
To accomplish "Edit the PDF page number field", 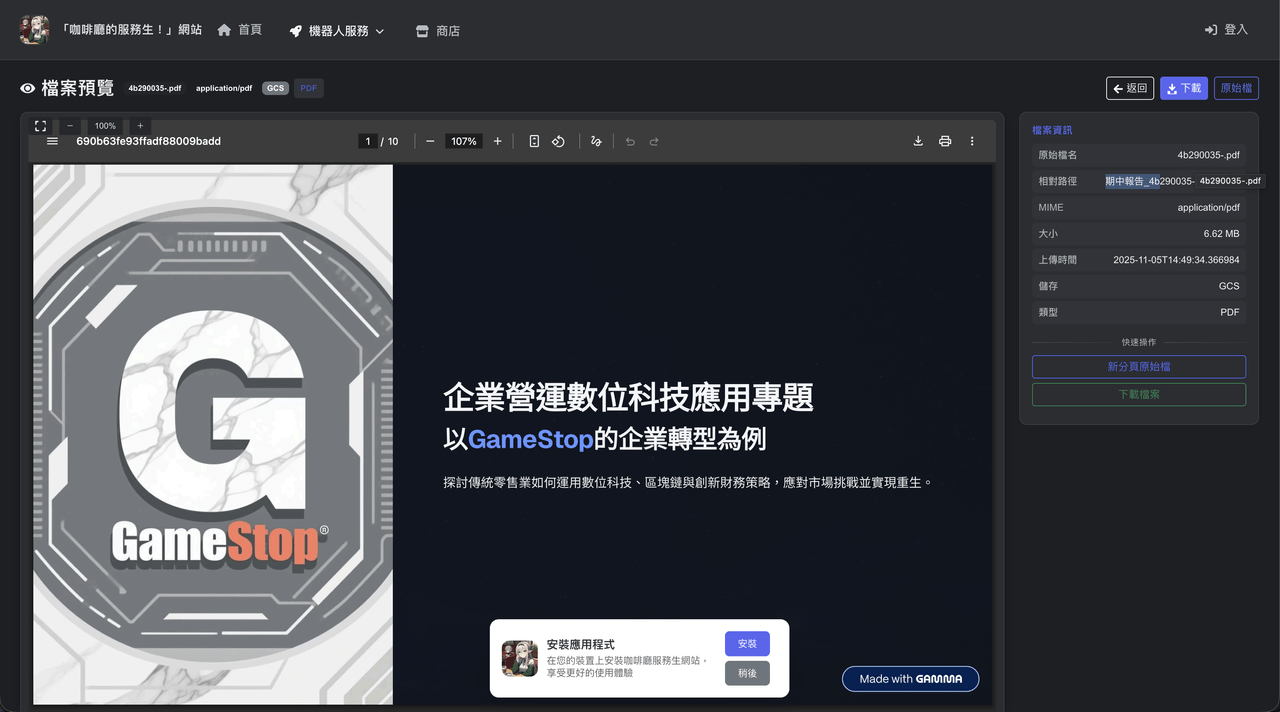I will 368,141.
